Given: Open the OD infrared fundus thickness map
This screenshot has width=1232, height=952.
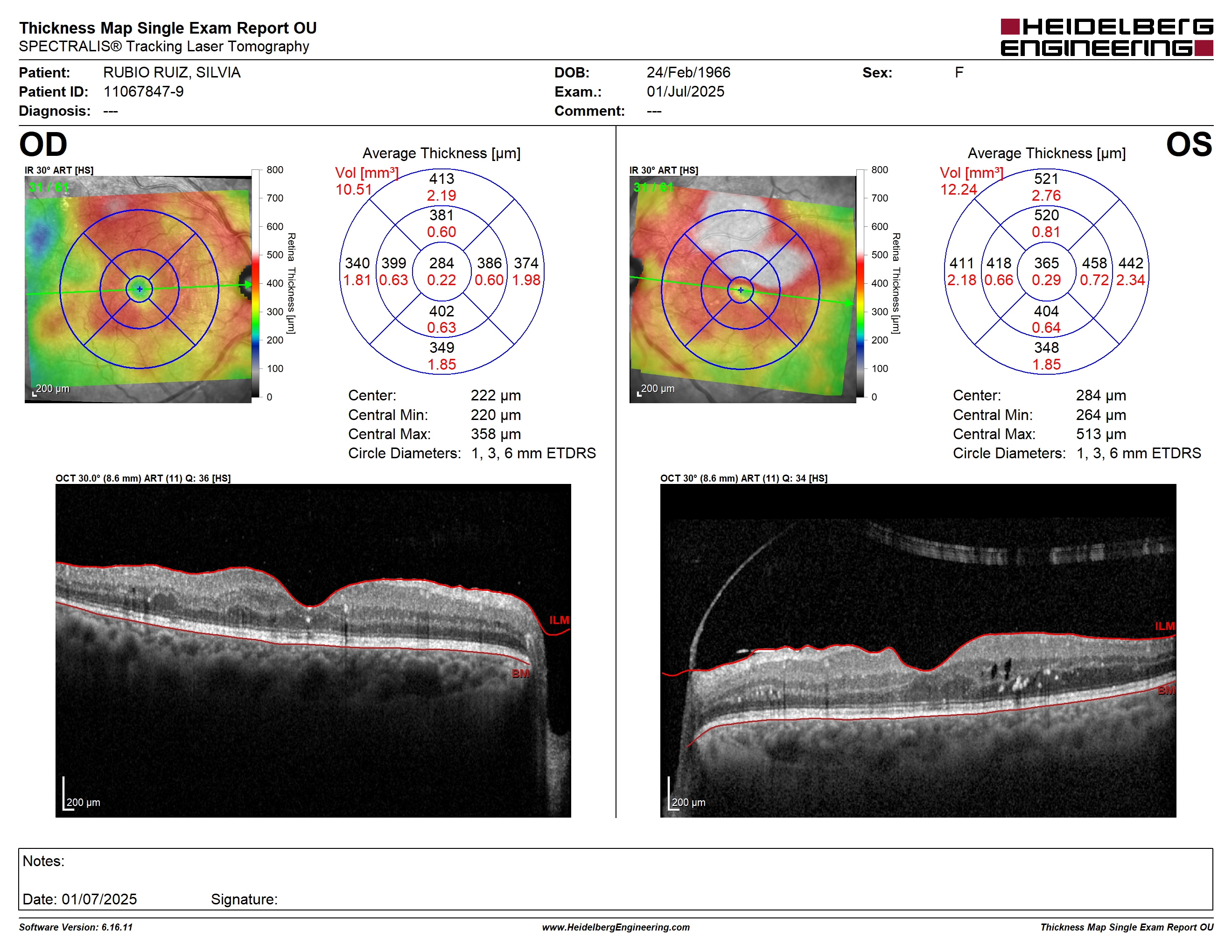Looking at the screenshot, I should pos(138,289).
